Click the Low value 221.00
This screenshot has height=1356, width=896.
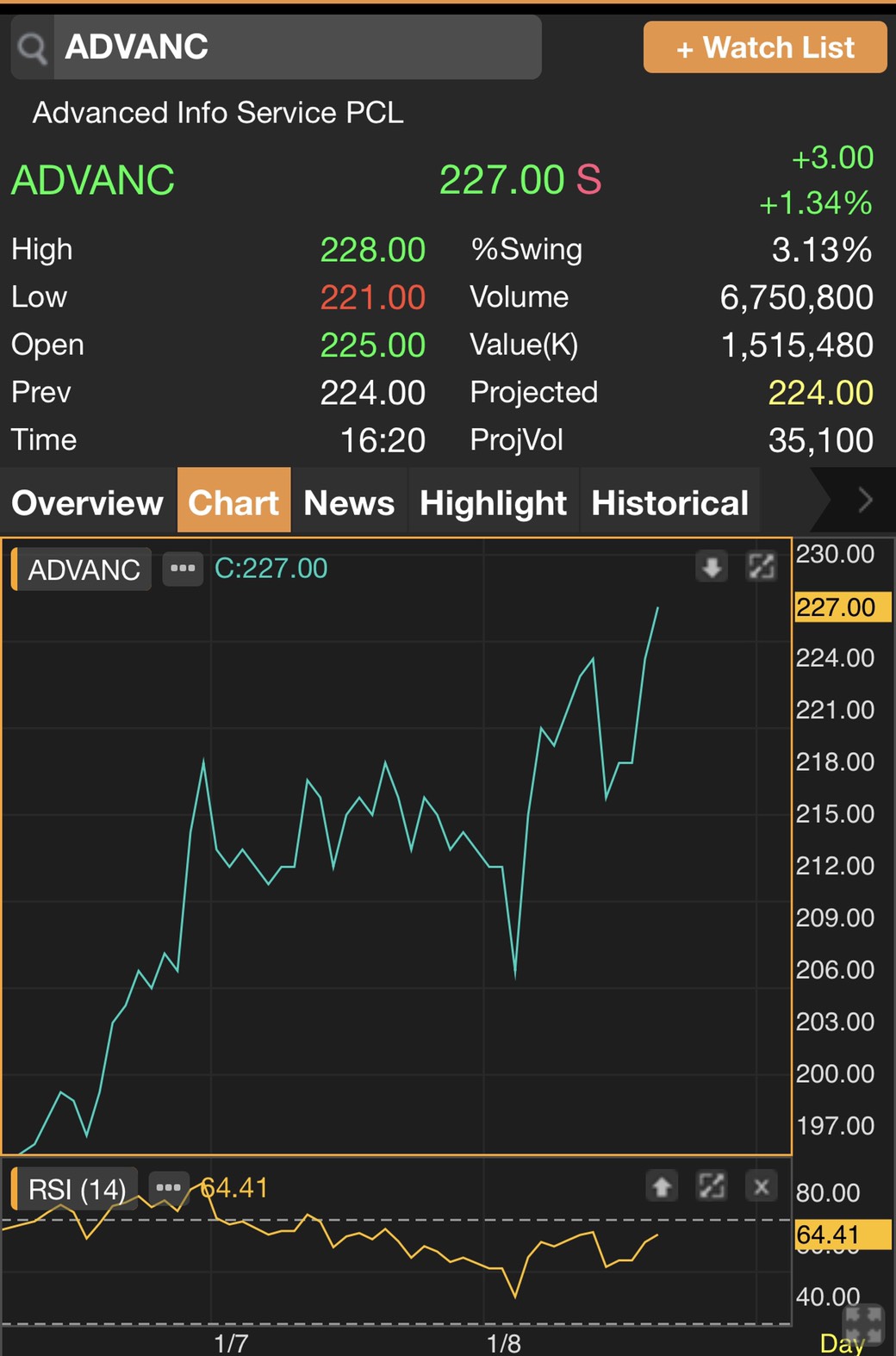(x=372, y=298)
